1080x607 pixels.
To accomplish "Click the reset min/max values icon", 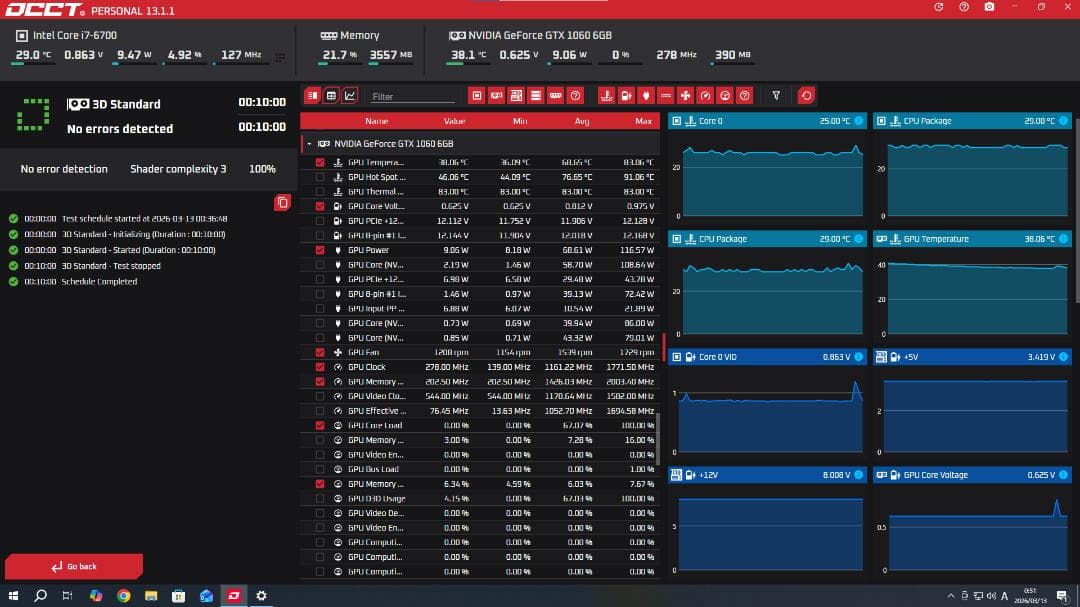I will click(x=806, y=96).
